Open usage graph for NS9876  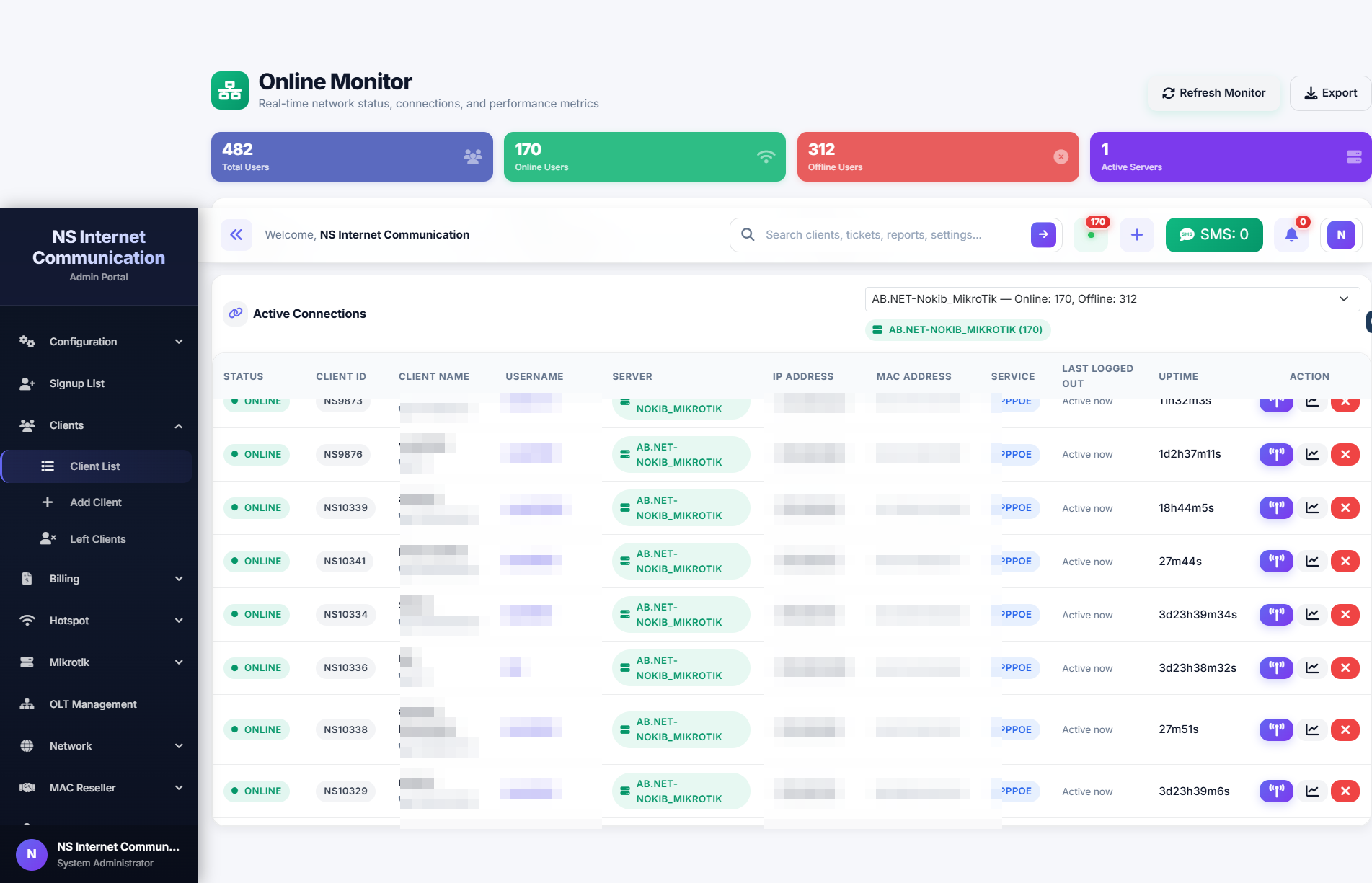point(1312,454)
